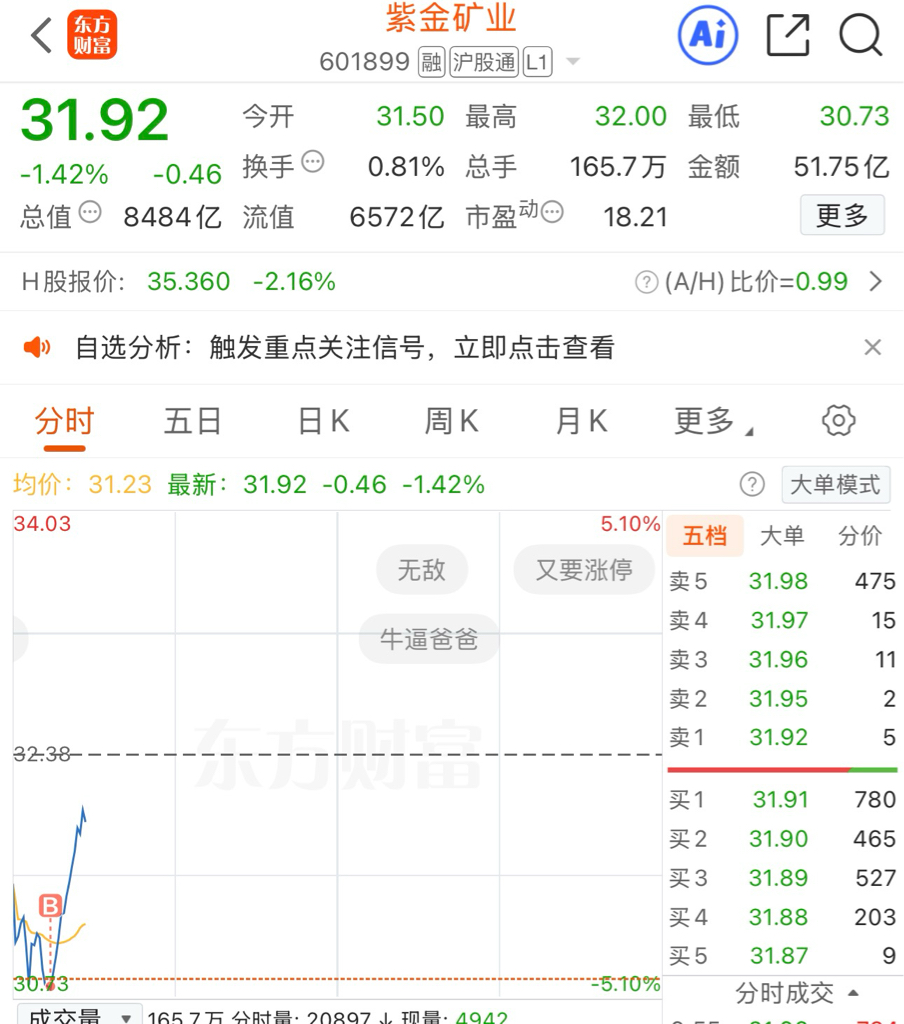The width and height of the screenshot is (904, 1024).
Task: Switch to 月K chart tab
Action: coord(581,421)
